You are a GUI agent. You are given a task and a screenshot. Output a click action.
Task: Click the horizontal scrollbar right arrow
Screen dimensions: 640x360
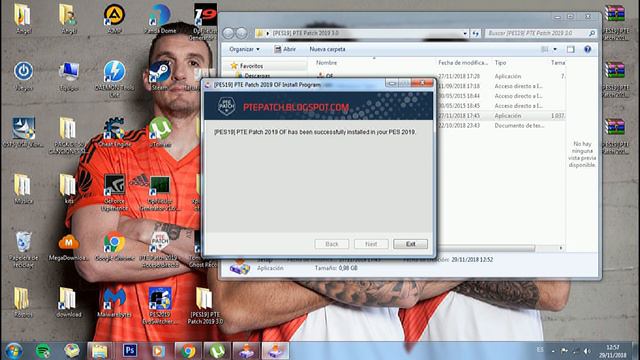[x=561, y=248]
